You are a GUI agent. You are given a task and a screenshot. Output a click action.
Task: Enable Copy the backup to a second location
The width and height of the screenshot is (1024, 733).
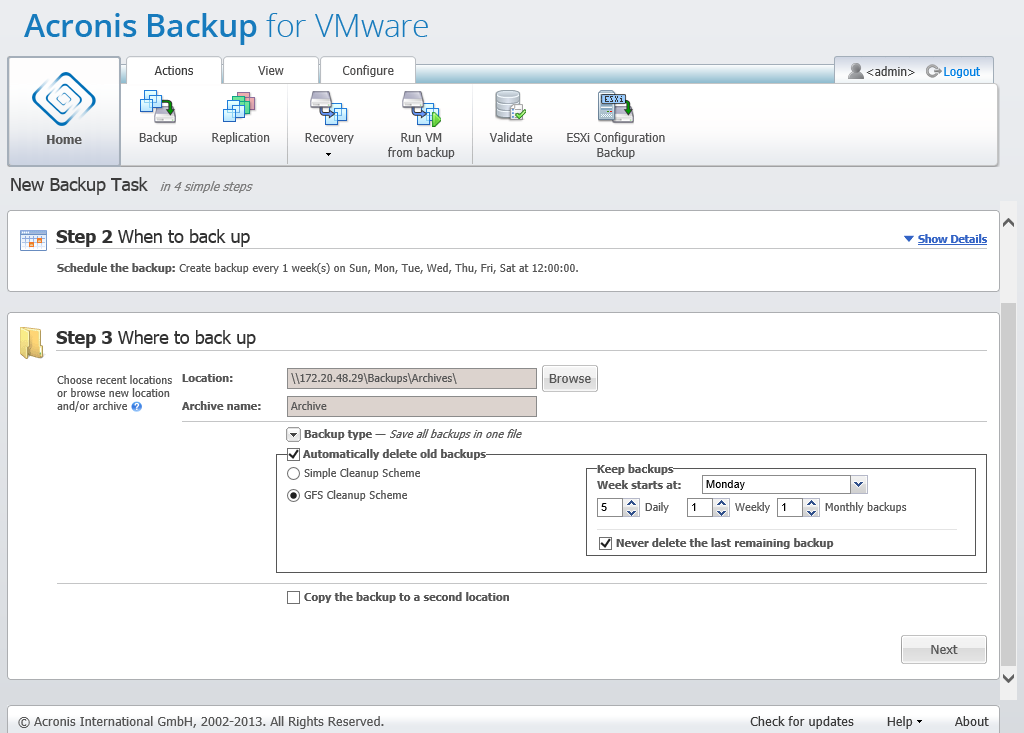click(x=294, y=598)
